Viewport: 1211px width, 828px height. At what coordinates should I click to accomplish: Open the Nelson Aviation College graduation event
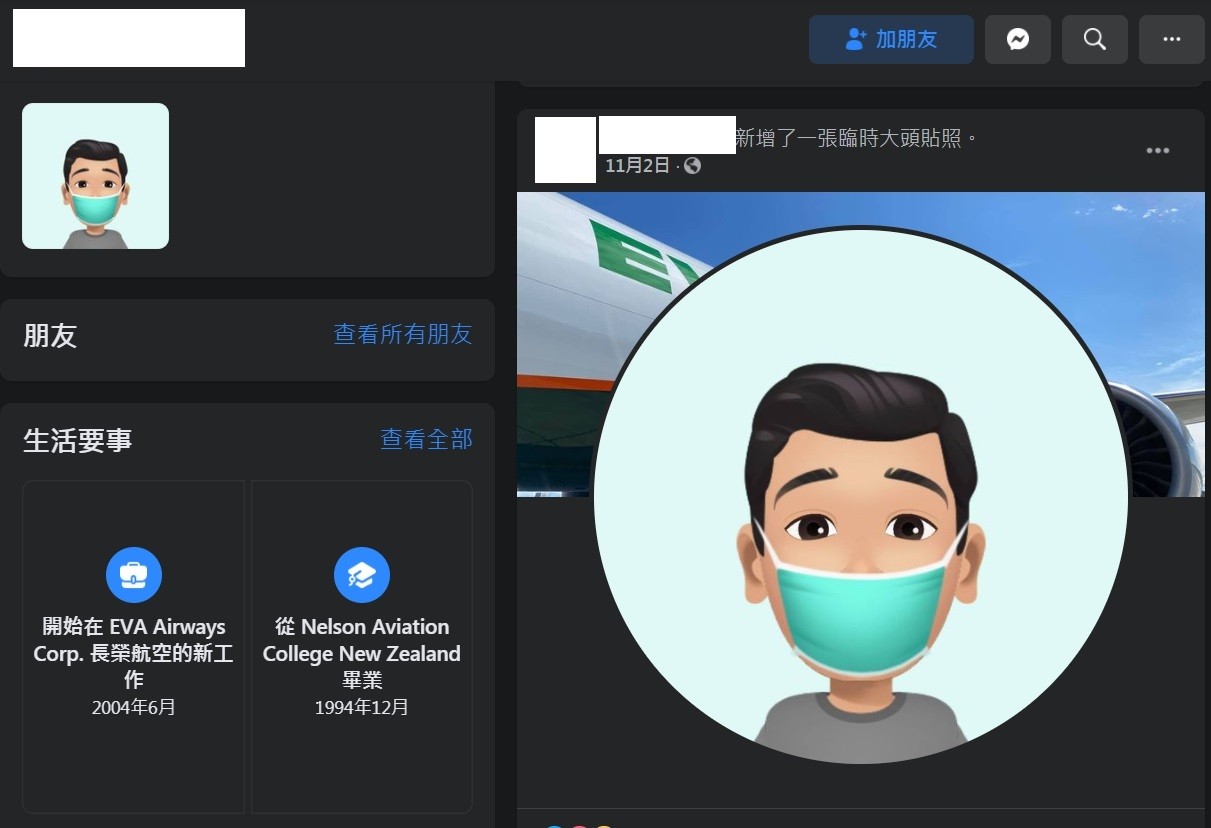(x=361, y=653)
